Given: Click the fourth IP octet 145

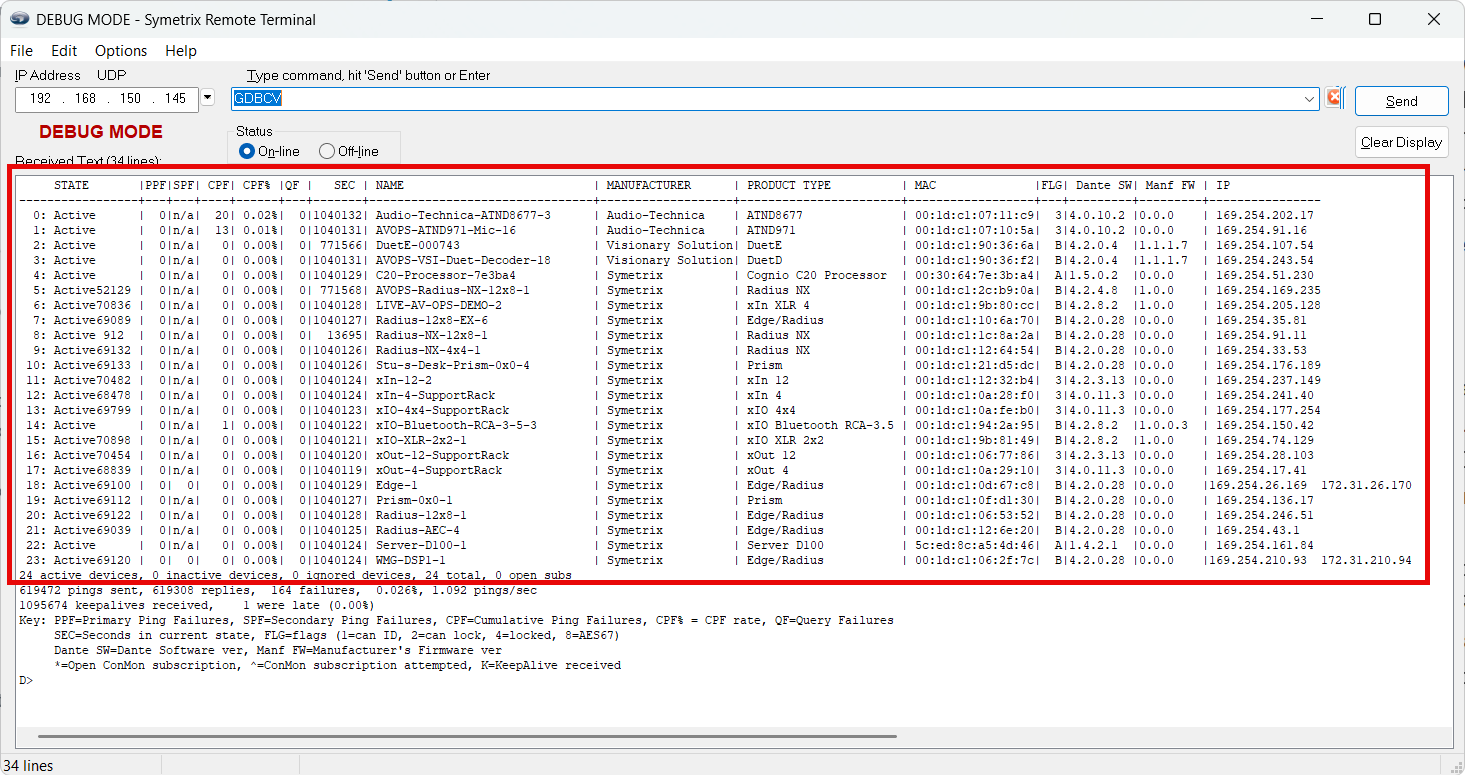Looking at the screenshot, I should pyautogui.click(x=175, y=99).
